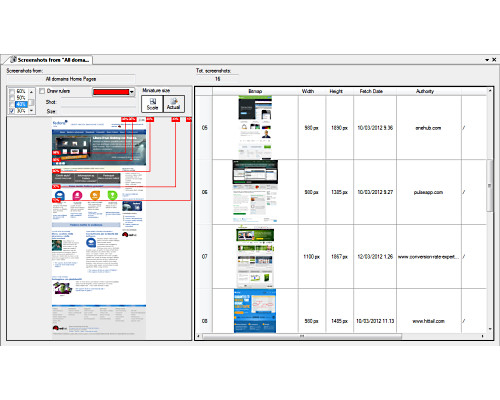Select the pulseapp.com screenshot thumbnail
The width and height of the screenshot is (500, 400).
255,192
